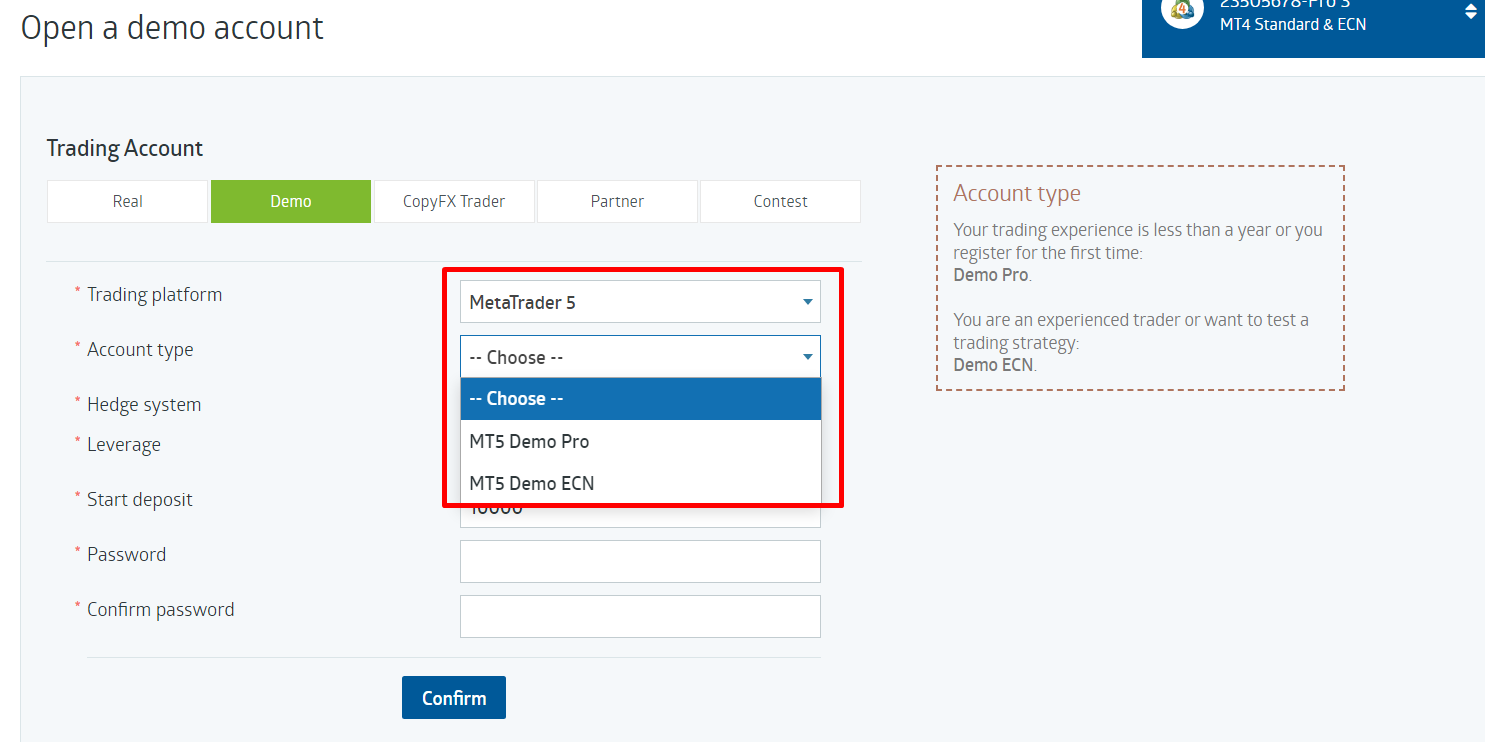Open the Trading platform MetaTrader 5 dropdown

pos(640,302)
